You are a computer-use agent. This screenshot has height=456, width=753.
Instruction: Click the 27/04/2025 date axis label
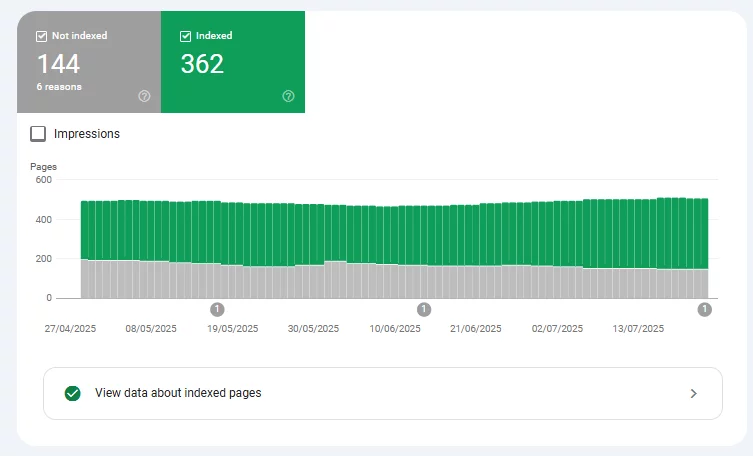[x=69, y=328]
